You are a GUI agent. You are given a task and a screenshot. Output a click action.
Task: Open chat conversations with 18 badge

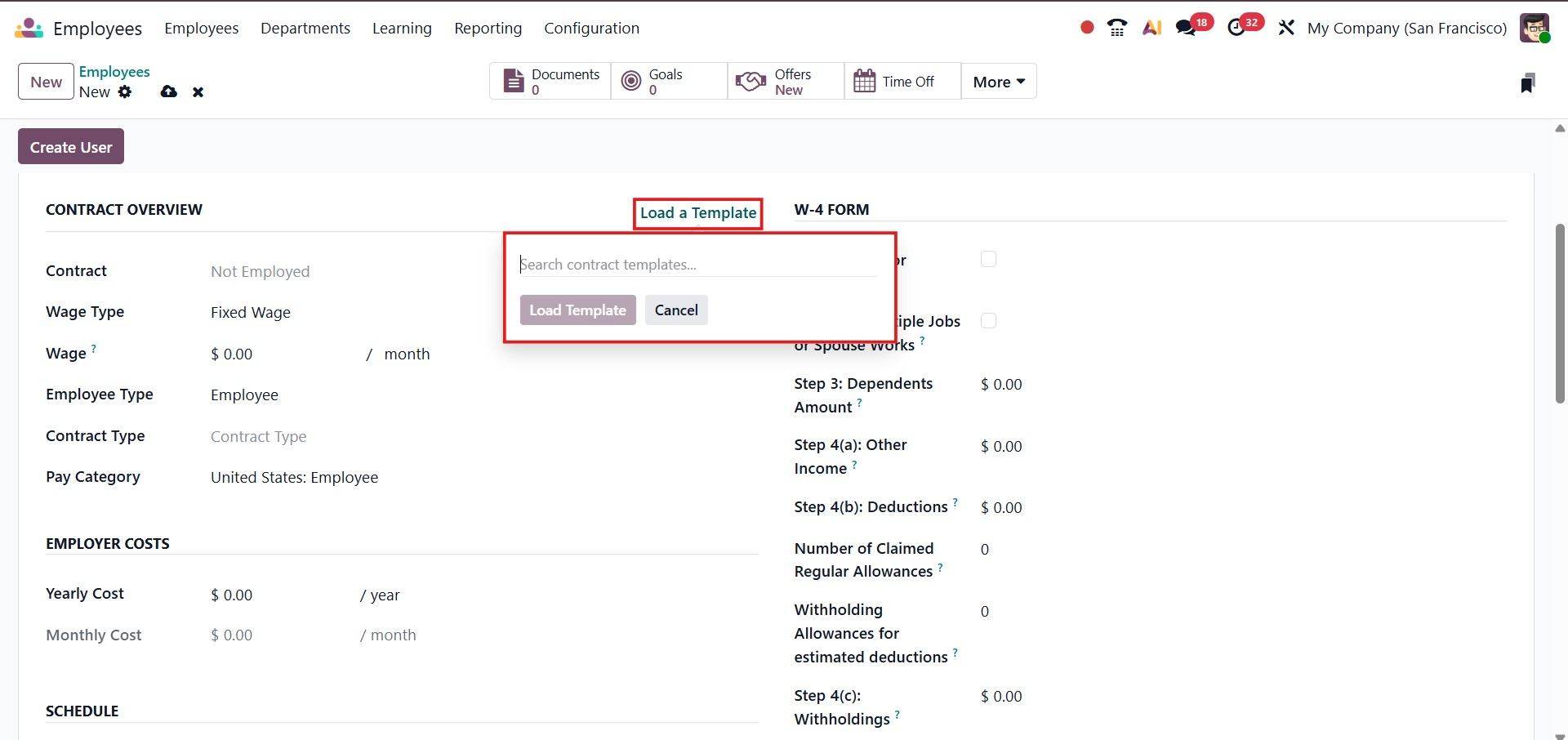pos(1187,28)
